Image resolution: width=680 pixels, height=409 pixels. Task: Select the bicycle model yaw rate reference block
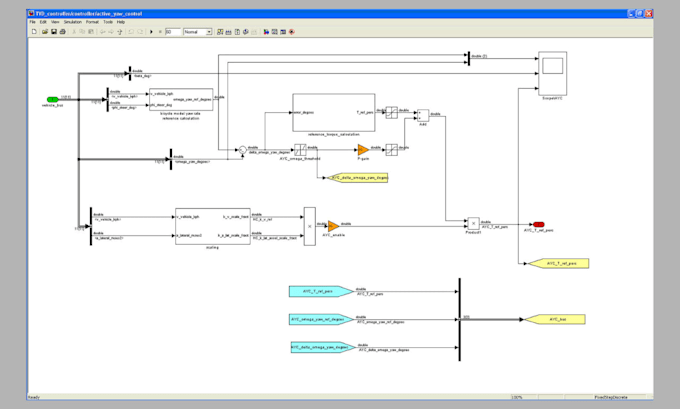tap(181, 100)
